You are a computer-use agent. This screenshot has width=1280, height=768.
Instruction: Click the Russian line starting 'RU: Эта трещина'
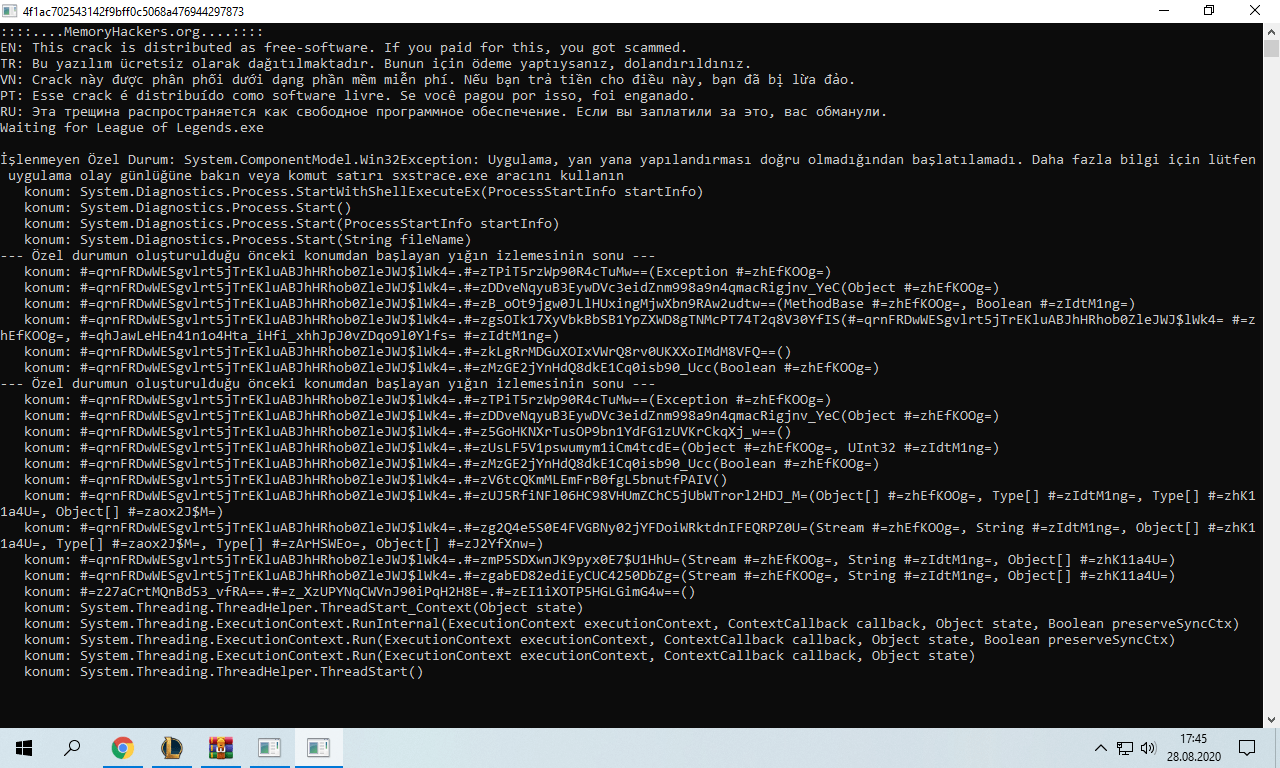click(x=444, y=112)
